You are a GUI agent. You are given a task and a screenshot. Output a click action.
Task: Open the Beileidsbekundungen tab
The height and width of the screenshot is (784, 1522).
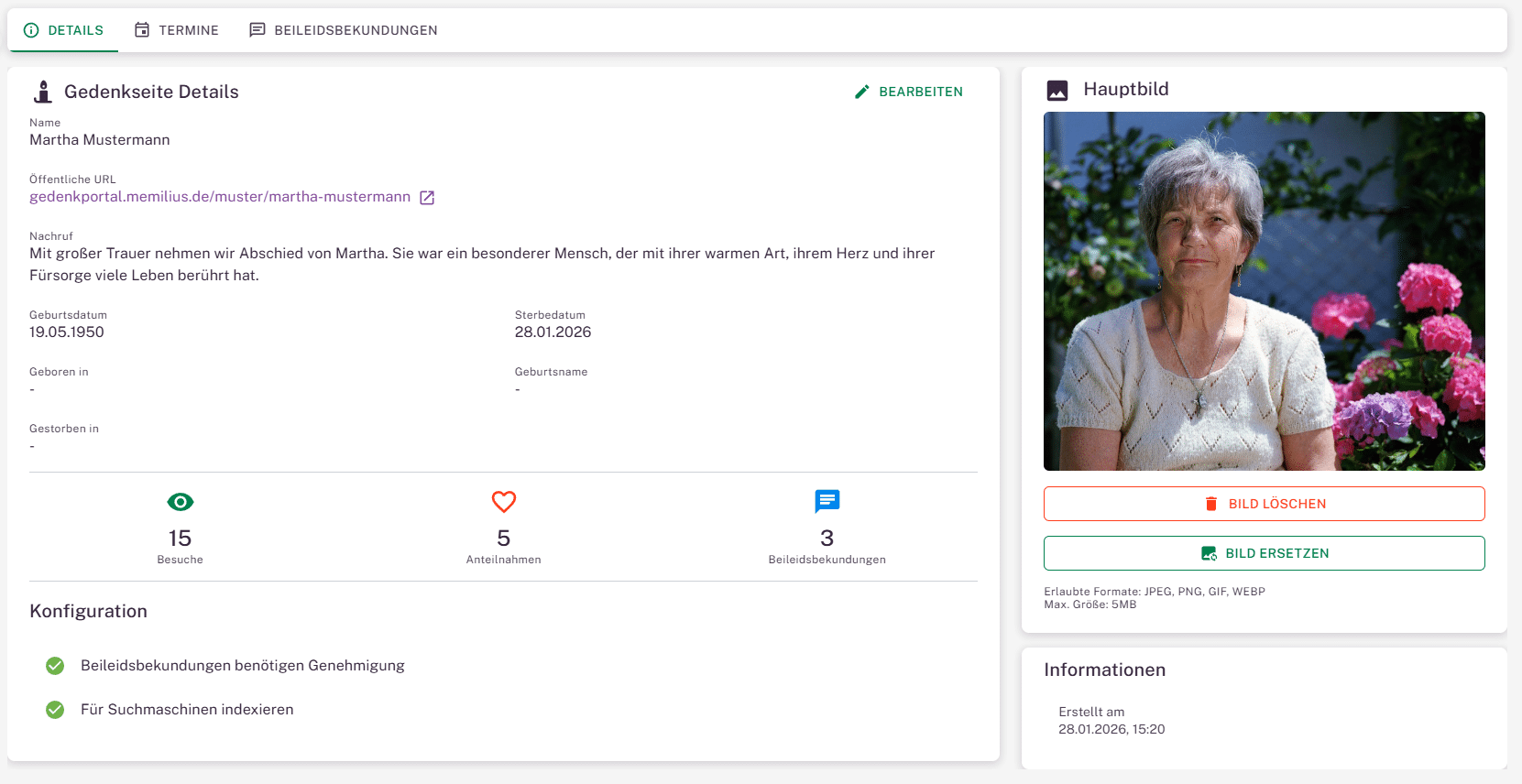(x=344, y=30)
